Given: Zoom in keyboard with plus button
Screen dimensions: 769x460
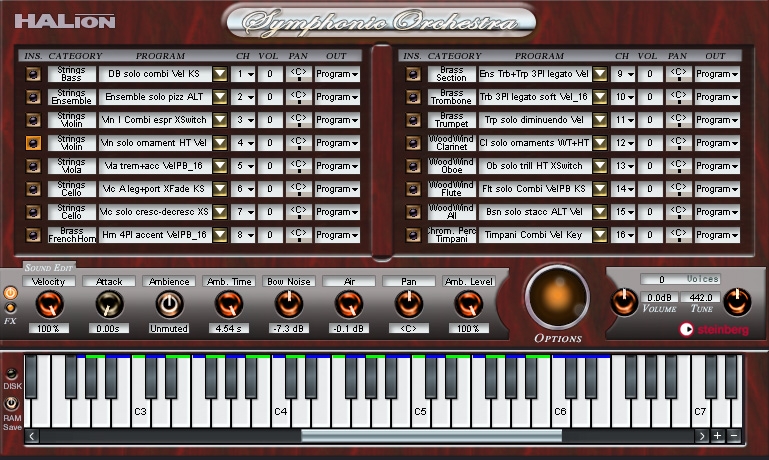Looking at the screenshot, I should tap(718, 435).
